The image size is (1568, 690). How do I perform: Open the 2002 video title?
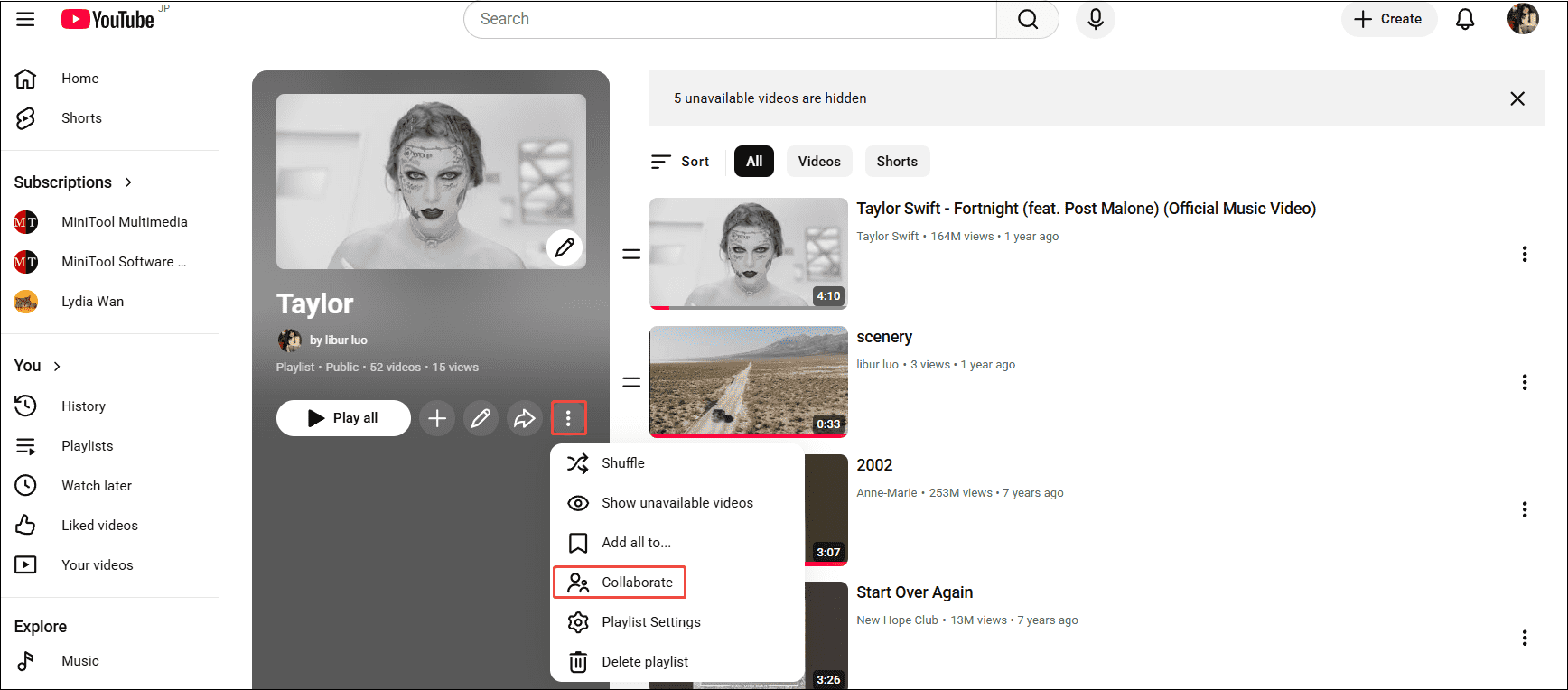click(874, 465)
